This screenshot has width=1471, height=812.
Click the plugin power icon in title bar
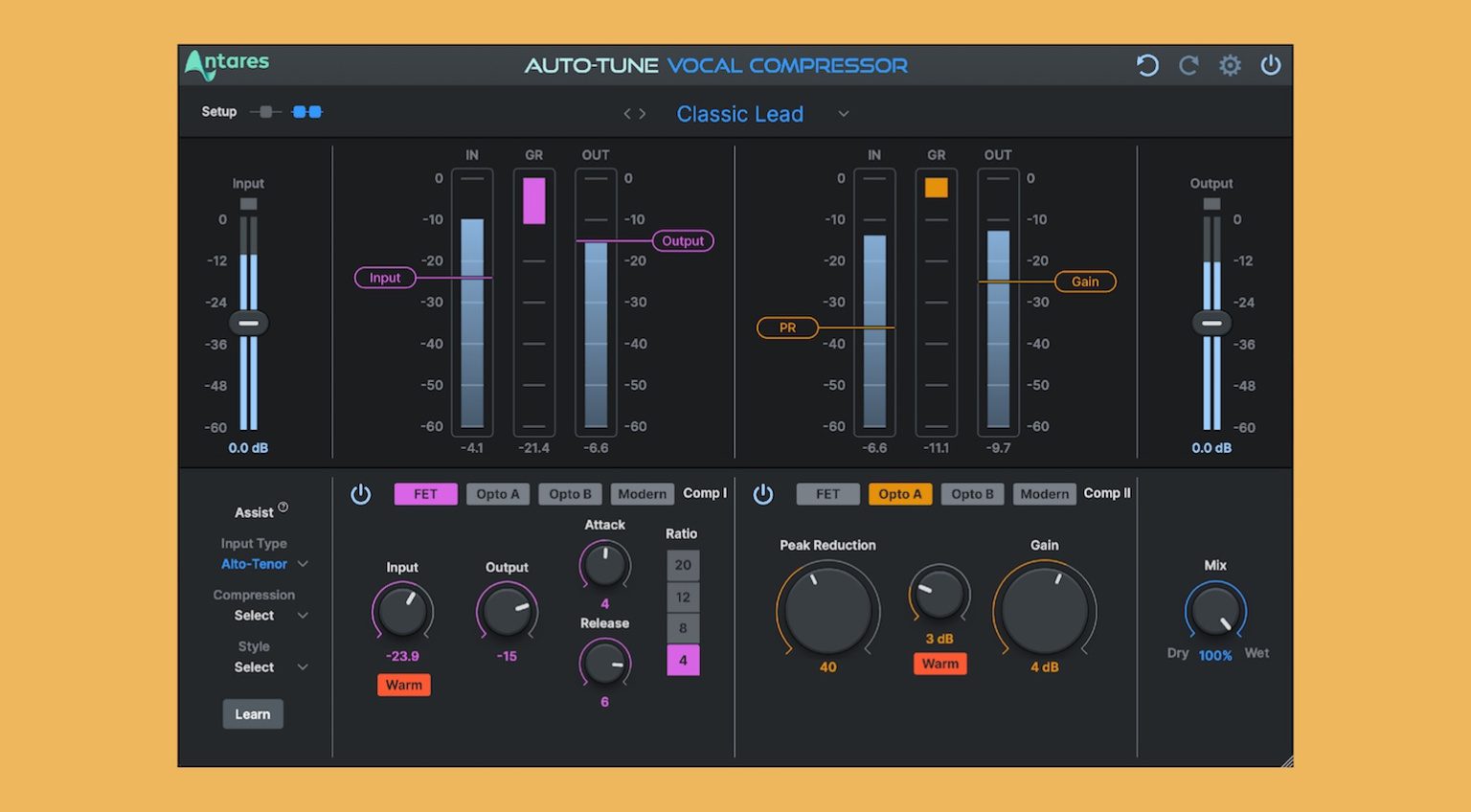coord(1271,65)
